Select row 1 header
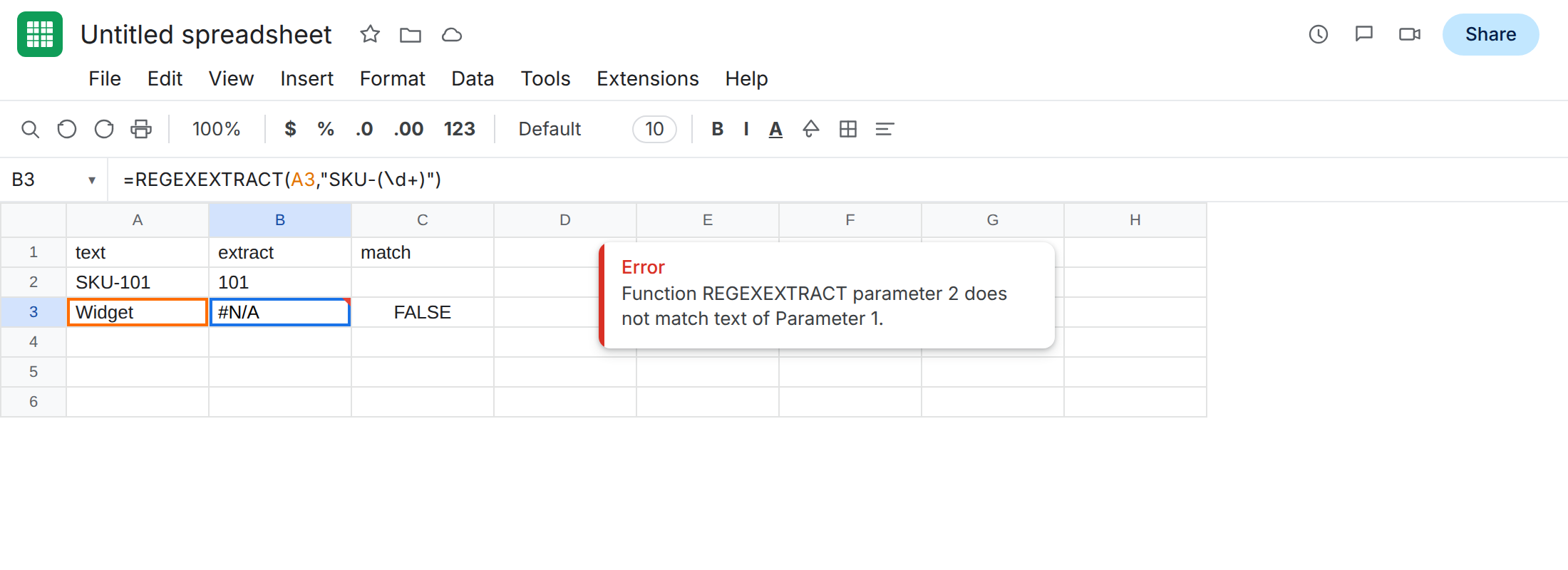The image size is (1568, 570). (33, 252)
